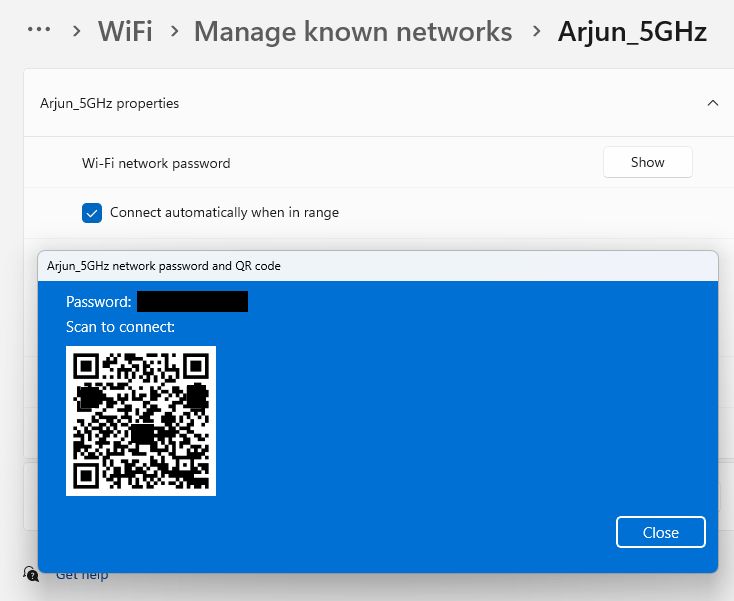This screenshot has width=734, height=601.
Task: Click 'Wi-Fi network password' label
Action: tap(156, 163)
